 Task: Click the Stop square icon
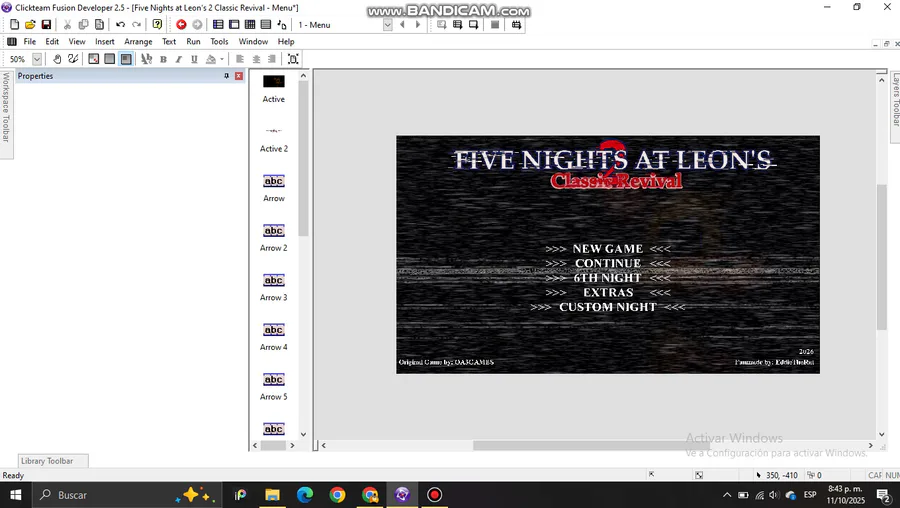495,25
